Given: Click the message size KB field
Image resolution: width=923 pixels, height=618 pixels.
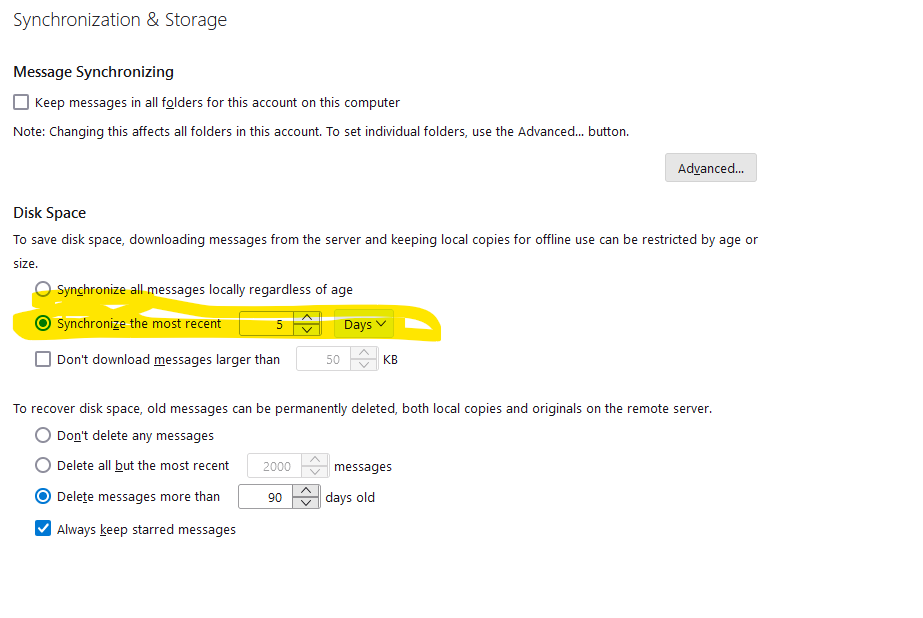Looking at the screenshot, I should tap(323, 359).
